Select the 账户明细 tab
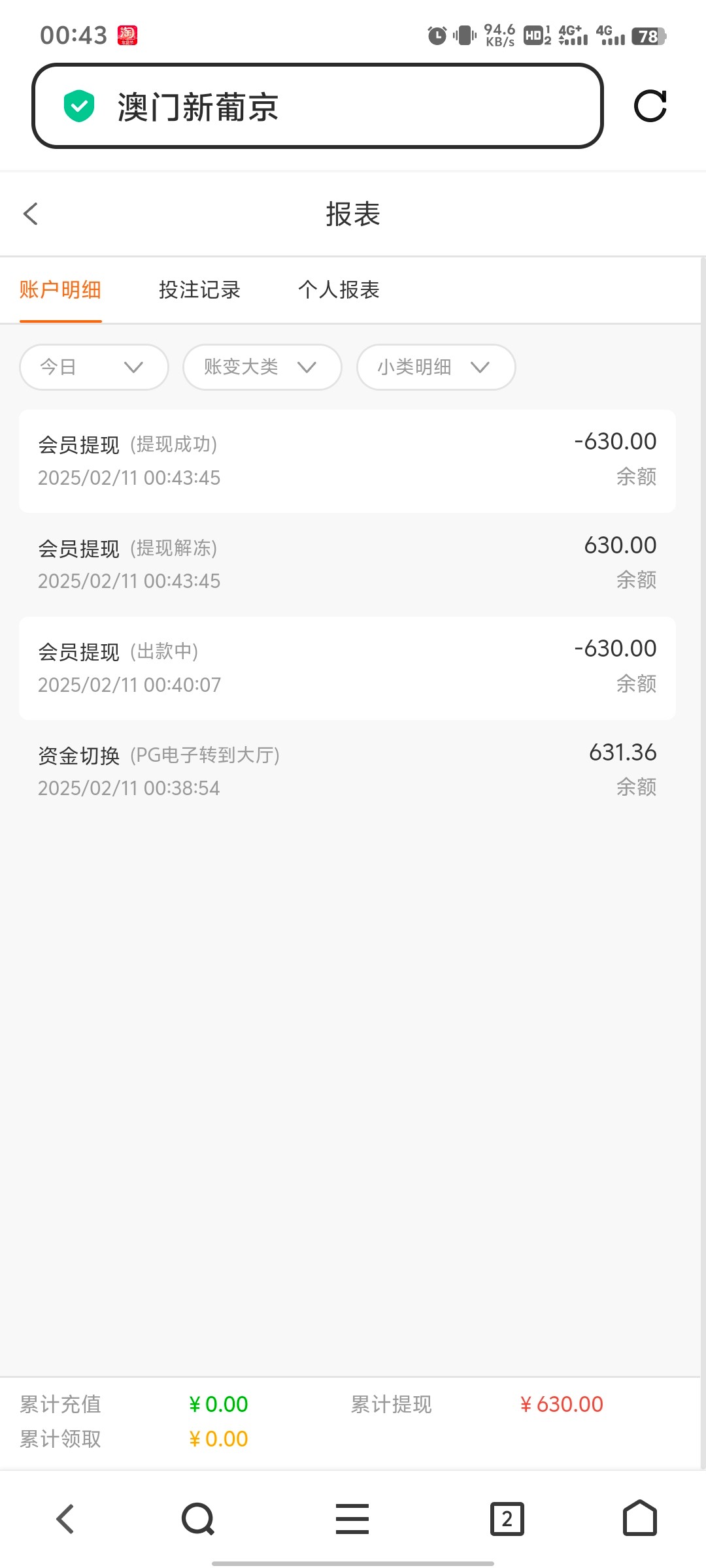Viewport: 706px width, 1568px height. tap(60, 290)
